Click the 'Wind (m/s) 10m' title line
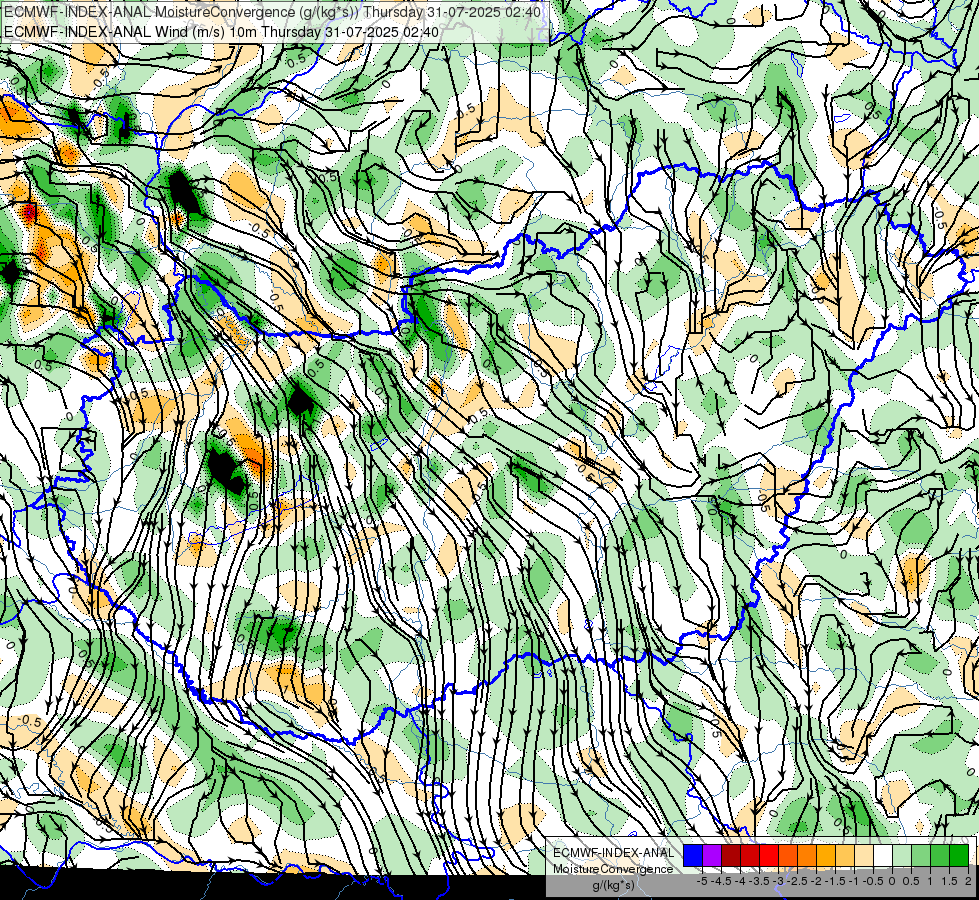The width and height of the screenshot is (979, 900). (x=221, y=31)
